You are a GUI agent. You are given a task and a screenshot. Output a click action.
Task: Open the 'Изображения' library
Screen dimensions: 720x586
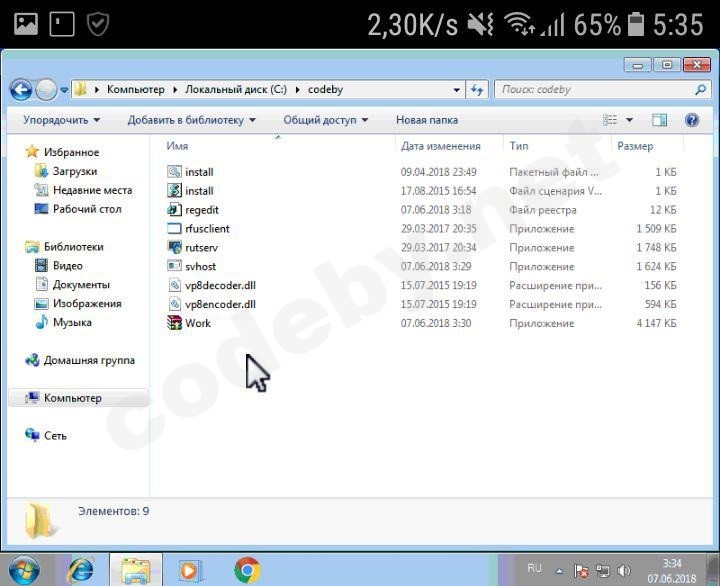click(78, 303)
